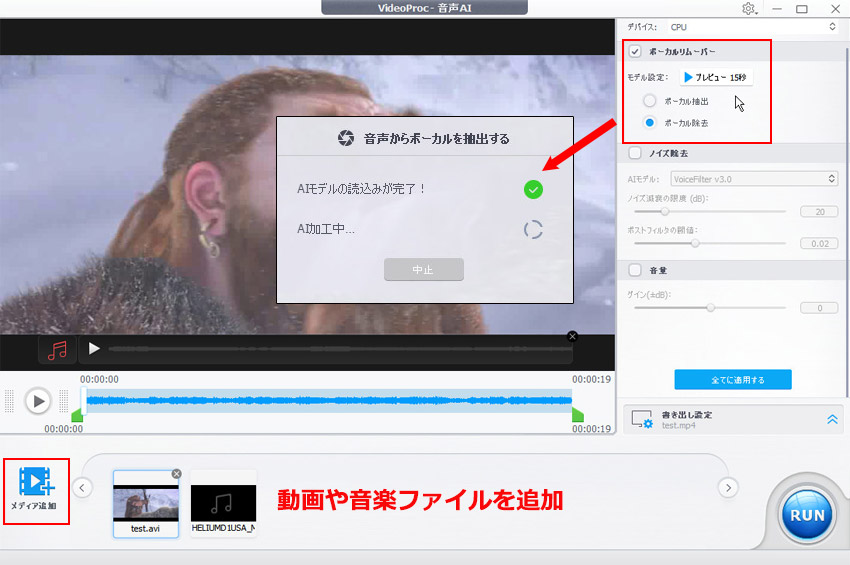Viewport: 850px width, 565px height.
Task: Select the ボーカル抽出 radio option
Action: pyautogui.click(x=650, y=101)
